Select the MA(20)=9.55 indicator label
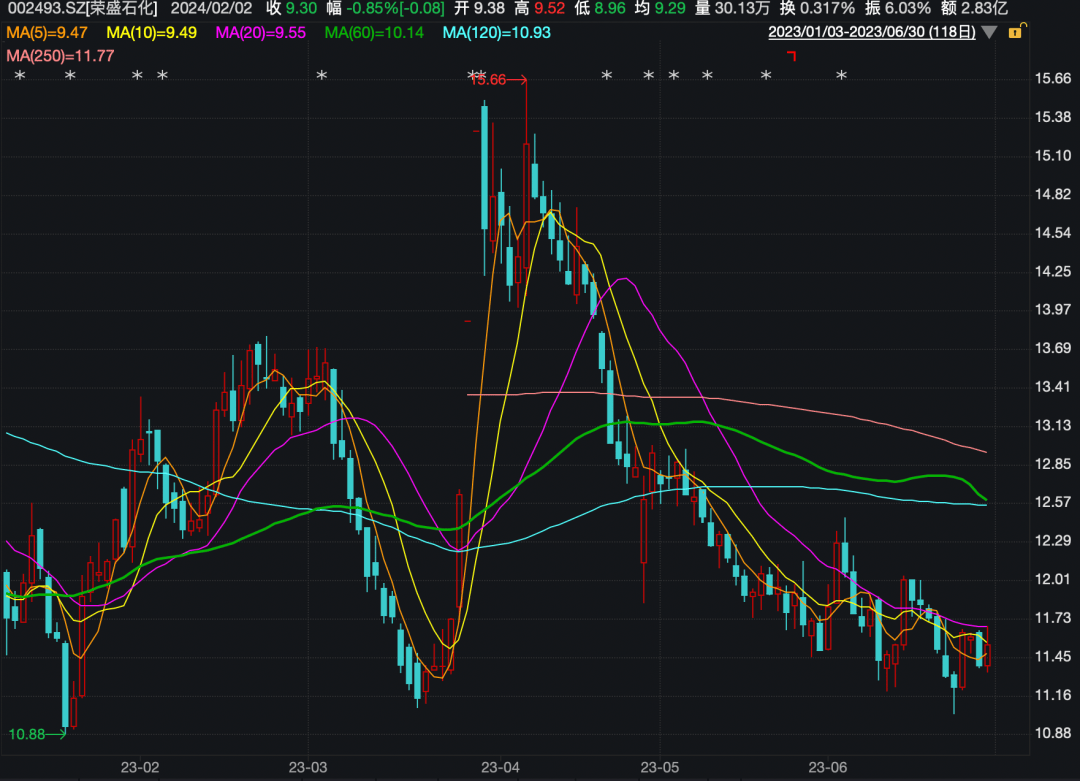The image size is (1080, 781). pos(261,32)
